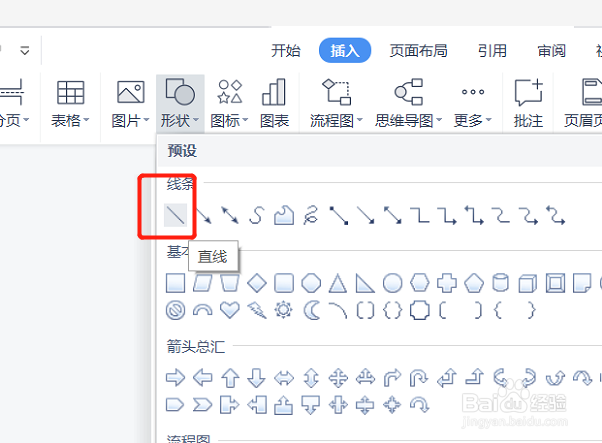Select the right block arrow
Viewport: 602px width, 443px height.
(x=175, y=378)
